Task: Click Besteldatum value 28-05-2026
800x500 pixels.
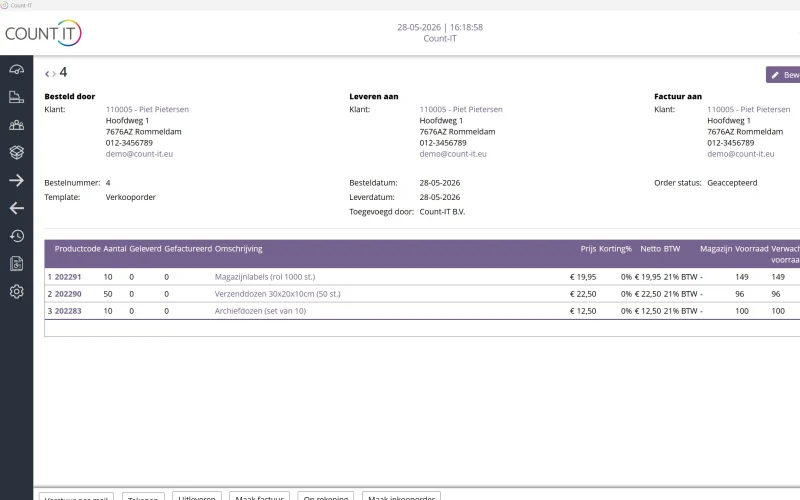Action: 440,183
